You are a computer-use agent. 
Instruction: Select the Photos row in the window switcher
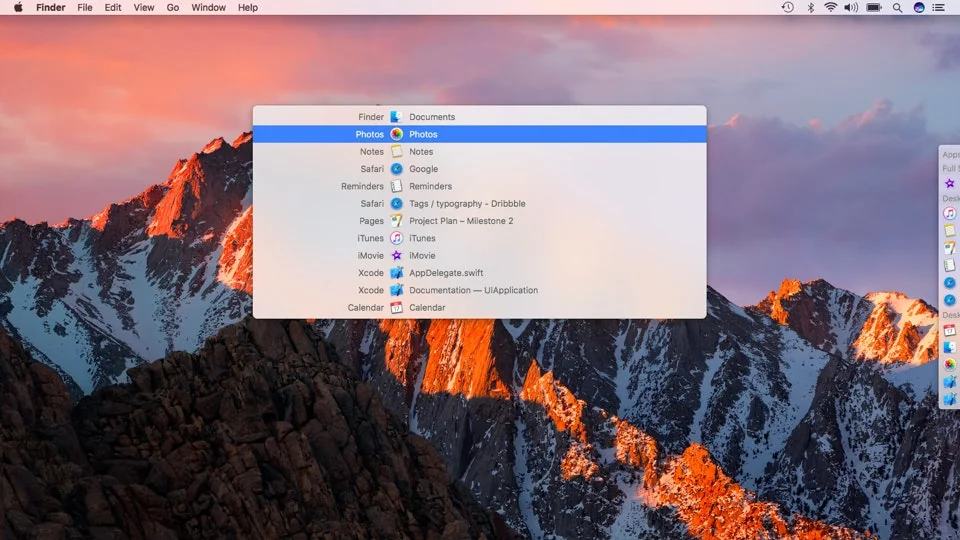pos(479,134)
